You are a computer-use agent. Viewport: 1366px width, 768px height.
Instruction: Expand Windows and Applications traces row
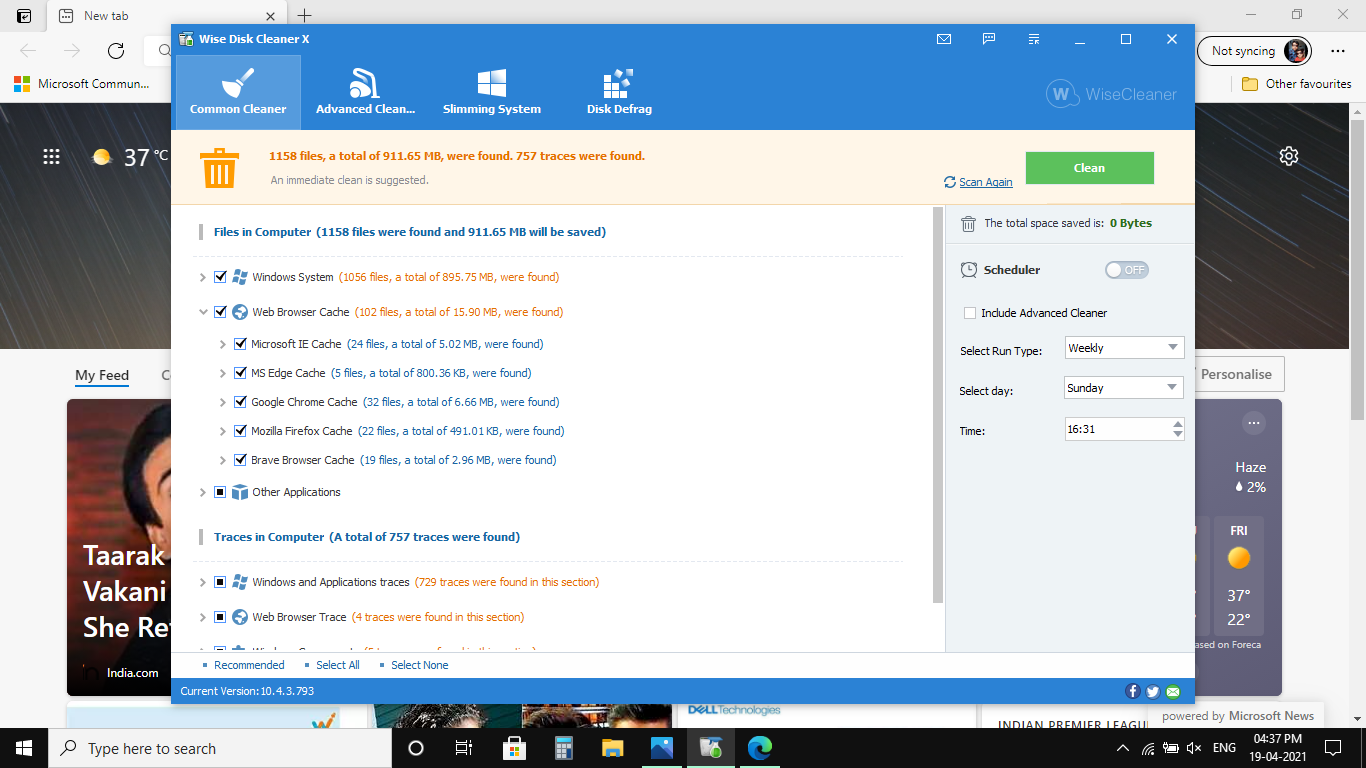pyautogui.click(x=203, y=582)
